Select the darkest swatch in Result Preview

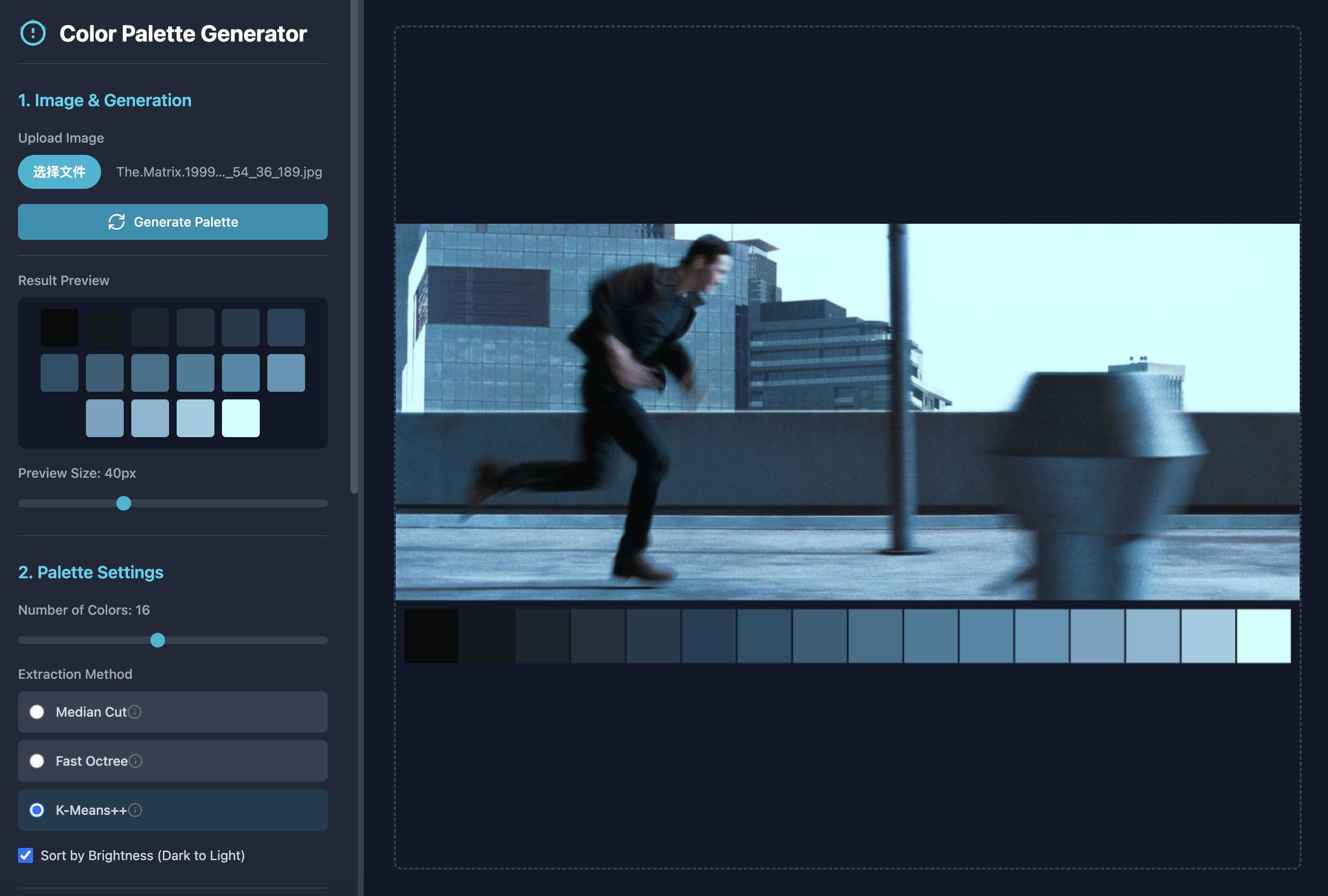tap(60, 327)
